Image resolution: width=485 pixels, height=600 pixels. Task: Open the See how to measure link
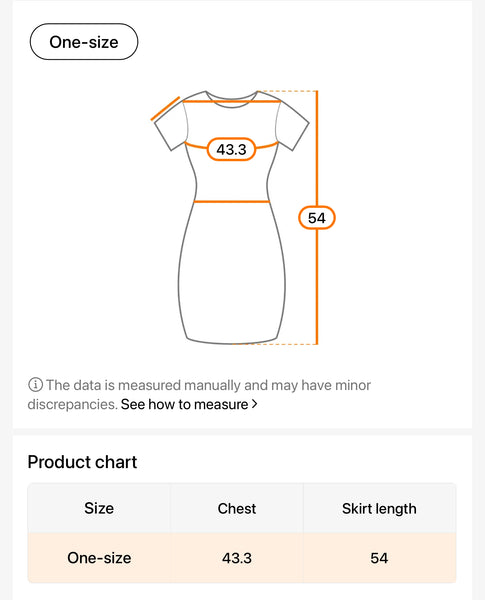pos(185,404)
